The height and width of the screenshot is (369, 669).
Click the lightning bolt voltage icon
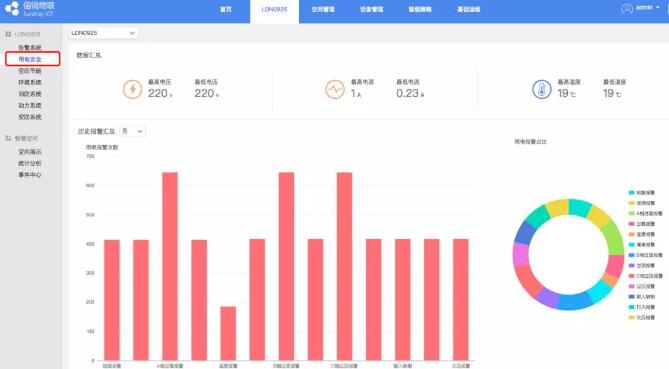132,90
